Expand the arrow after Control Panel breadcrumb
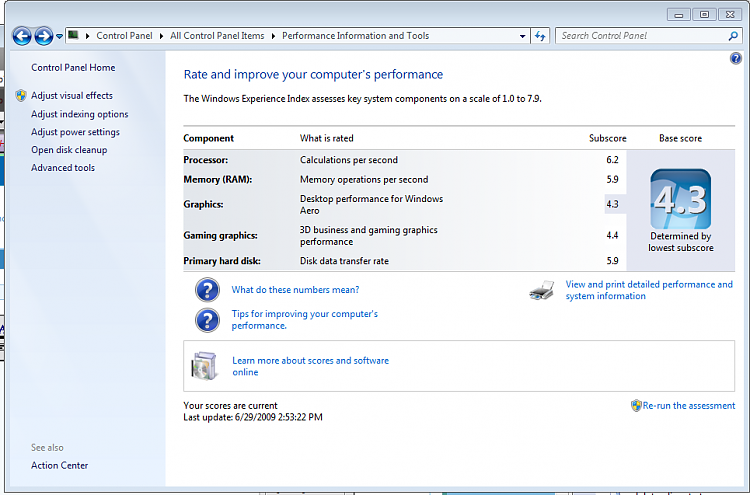Viewport: 750px width, 495px height. pyautogui.click(x=161, y=36)
